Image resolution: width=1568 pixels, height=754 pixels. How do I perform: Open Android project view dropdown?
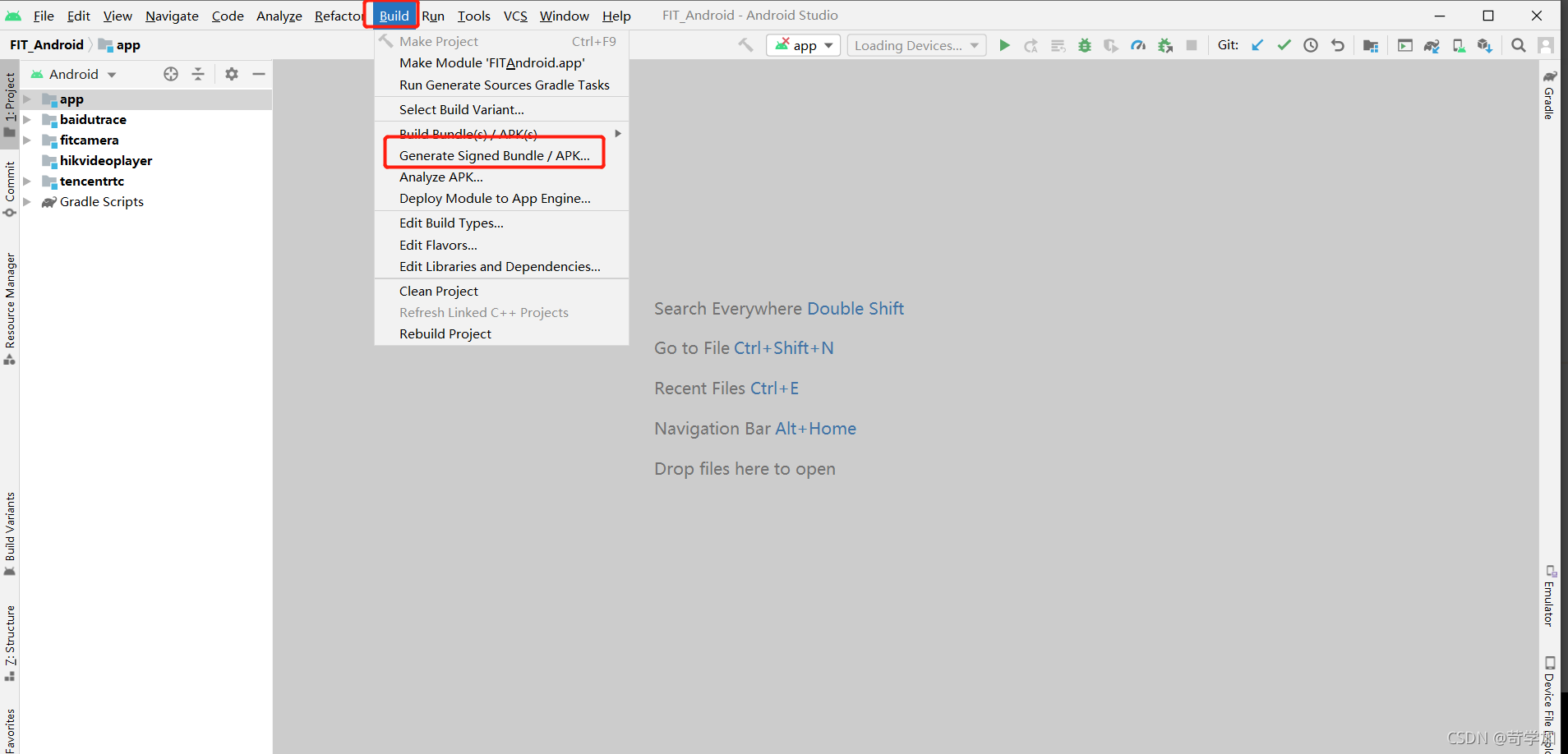tap(74, 74)
